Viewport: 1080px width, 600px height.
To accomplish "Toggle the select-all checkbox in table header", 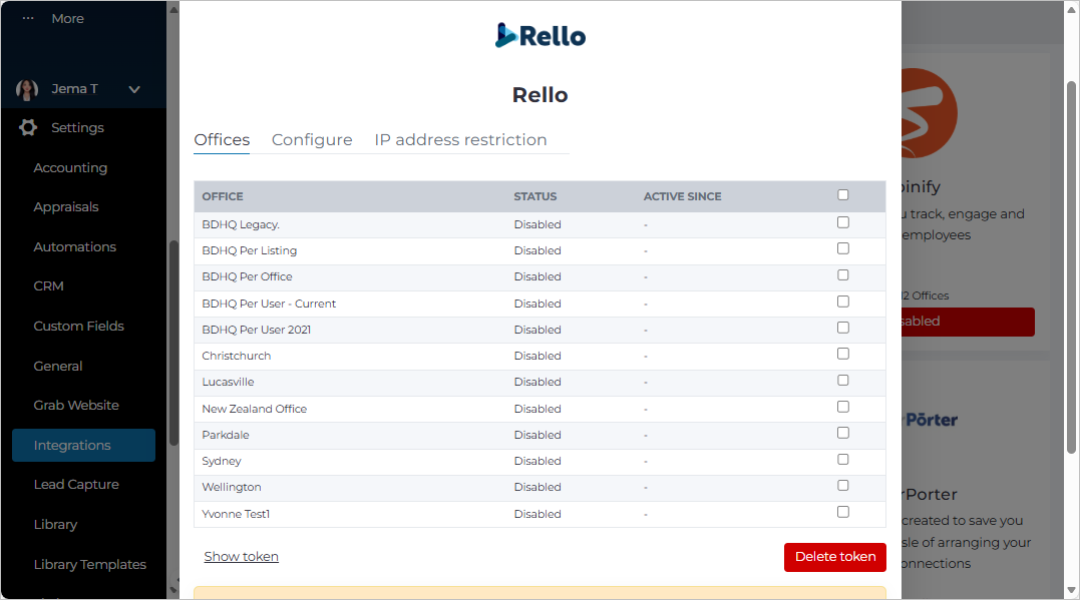I will [x=843, y=195].
